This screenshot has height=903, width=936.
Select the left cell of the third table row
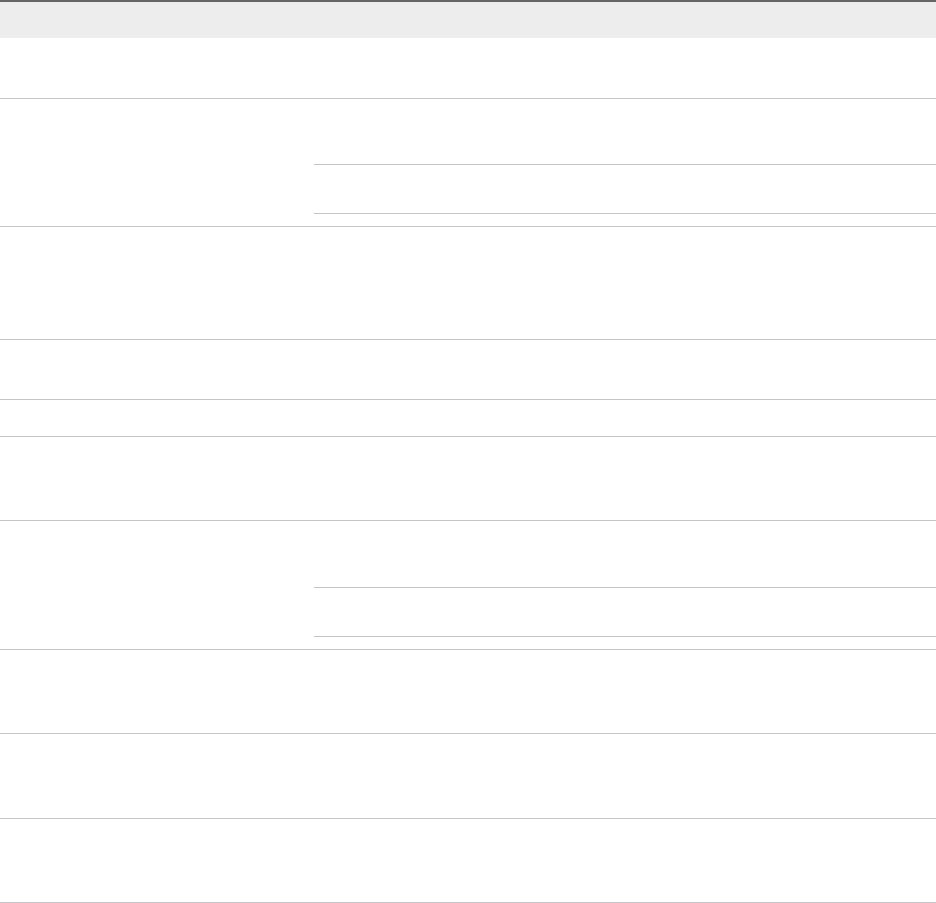(156, 283)
